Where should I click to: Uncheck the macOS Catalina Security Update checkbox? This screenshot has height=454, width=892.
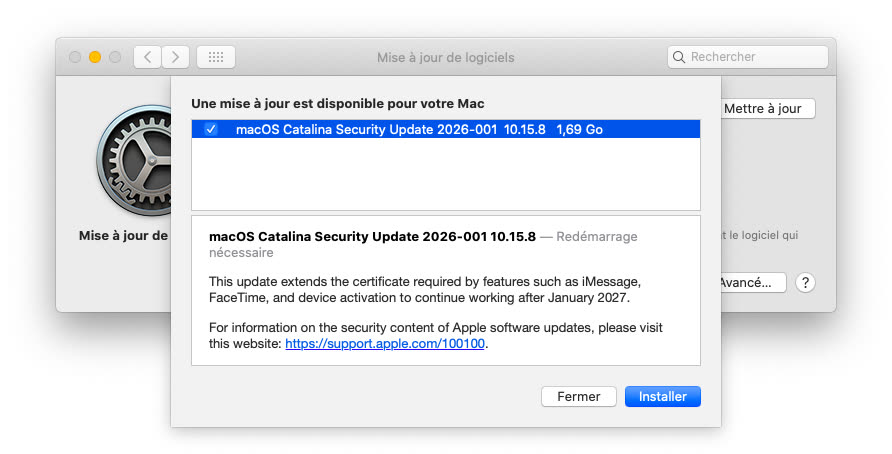[x=210, y=129]
